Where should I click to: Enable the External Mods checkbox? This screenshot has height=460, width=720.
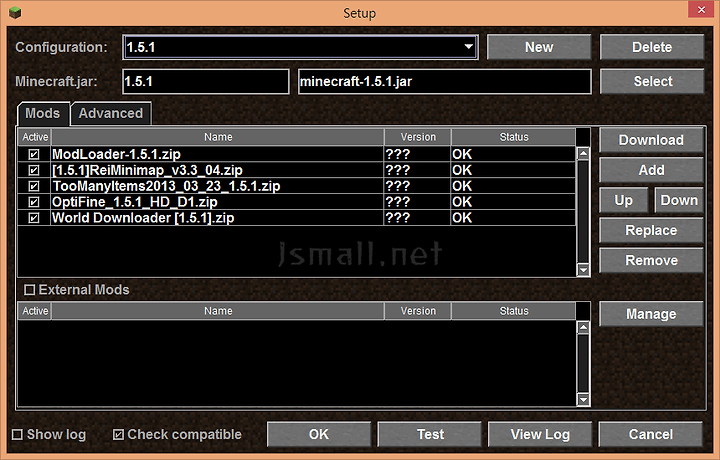coord(29,290)
